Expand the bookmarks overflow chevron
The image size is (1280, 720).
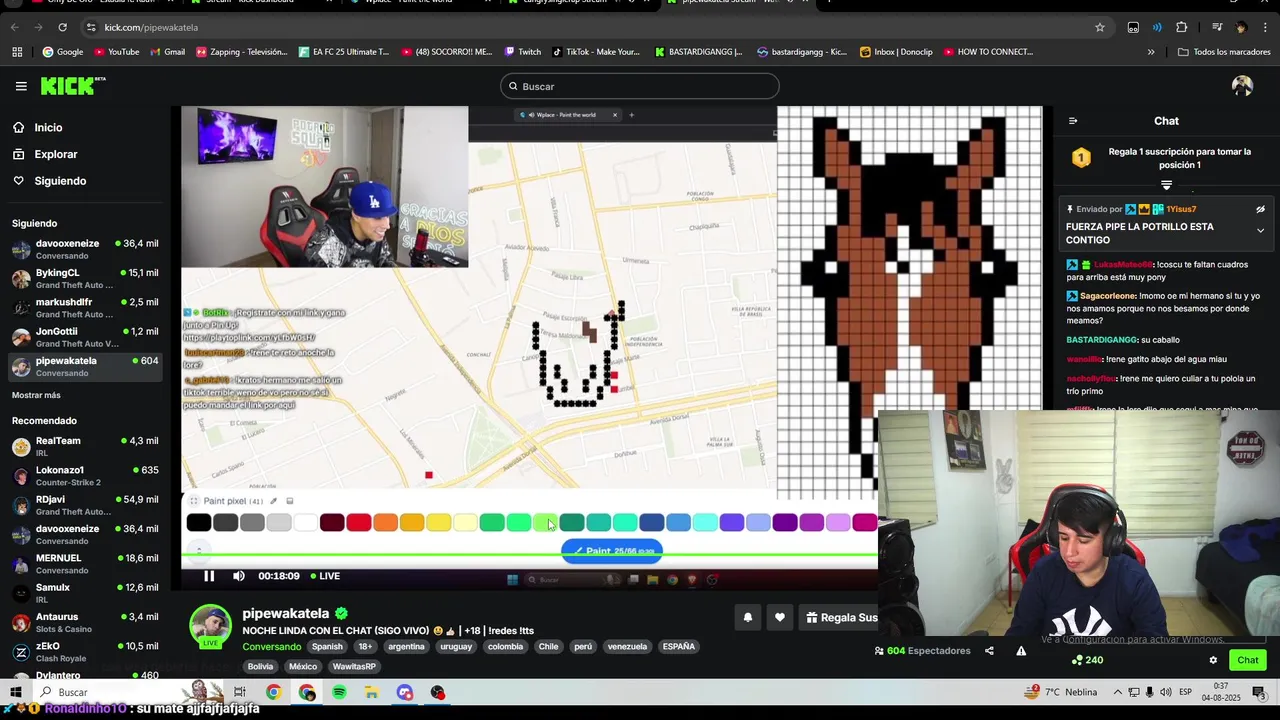pos(1151,52)
